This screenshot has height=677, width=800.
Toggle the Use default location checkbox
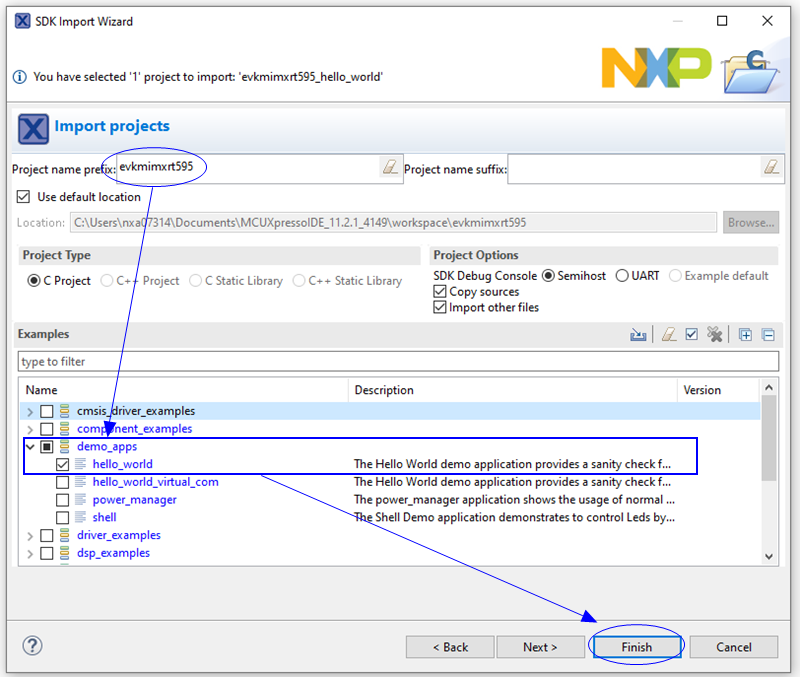[x=23, y=197]
